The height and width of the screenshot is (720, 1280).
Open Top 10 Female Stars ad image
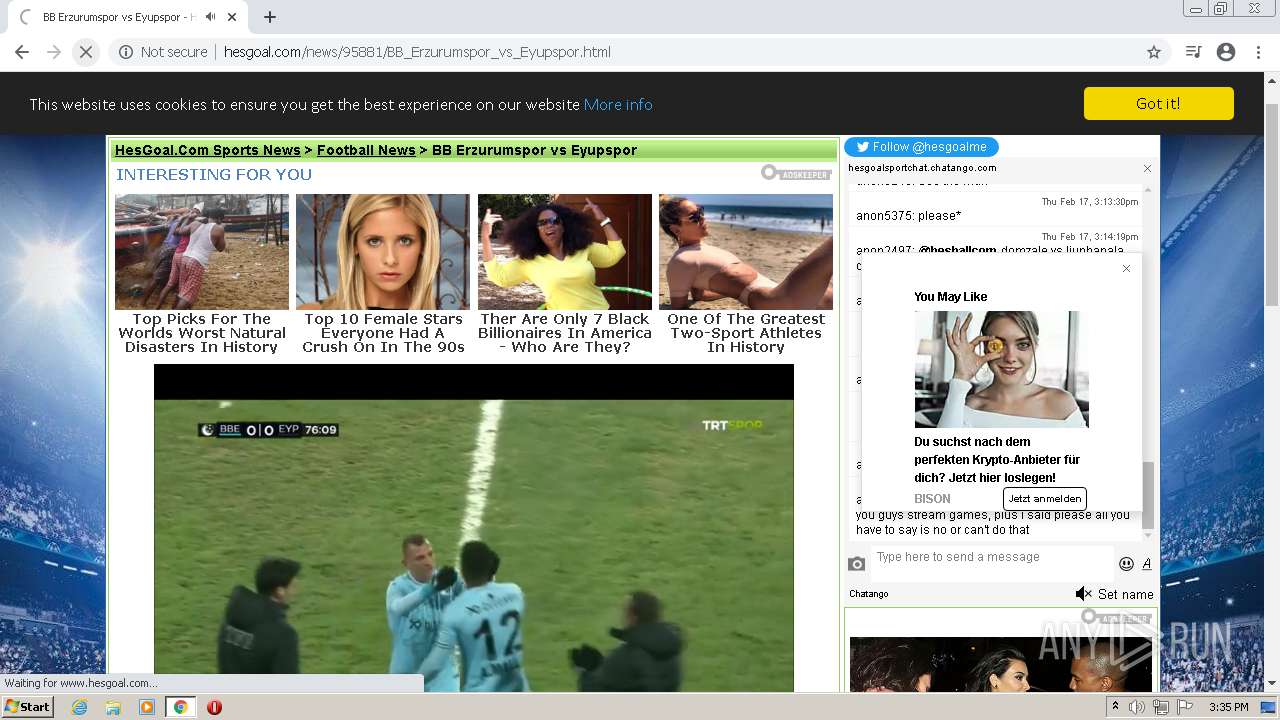[383, 252]
